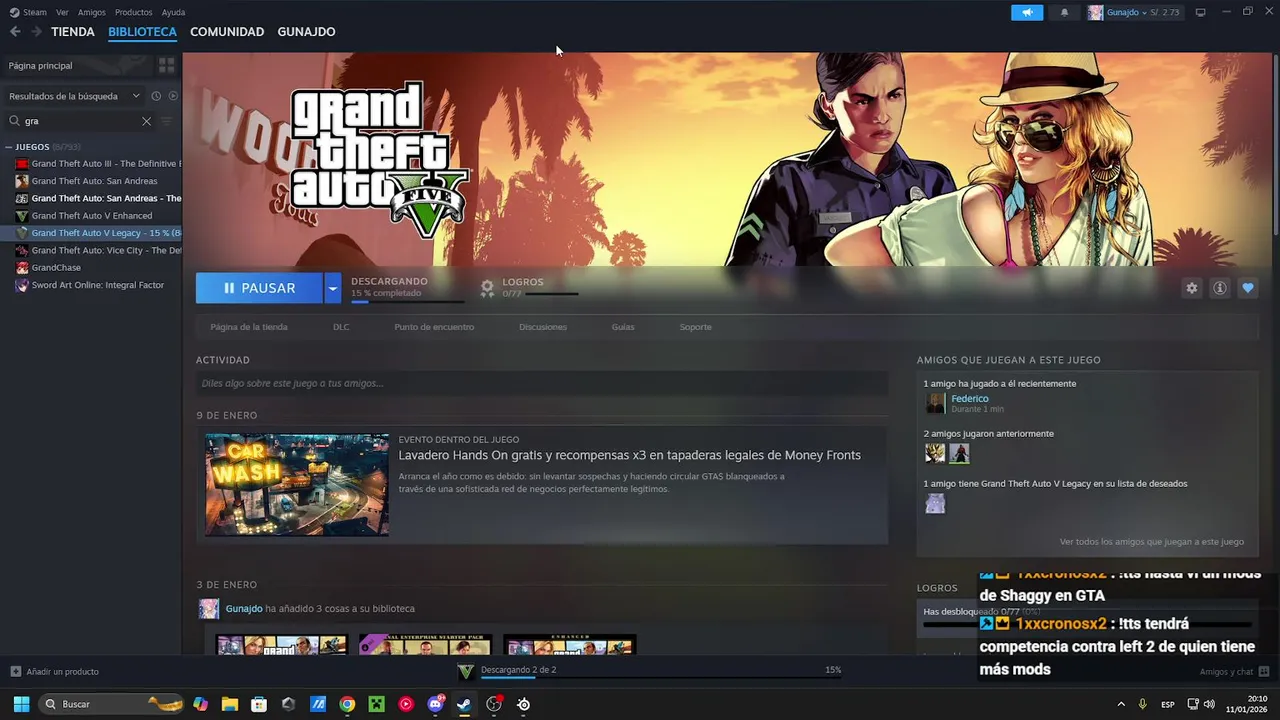The width and height of the screenshot is (1280, 720).
Task: Open the Amigos menu
Action: pyautogui.click(x=91, y=12)
